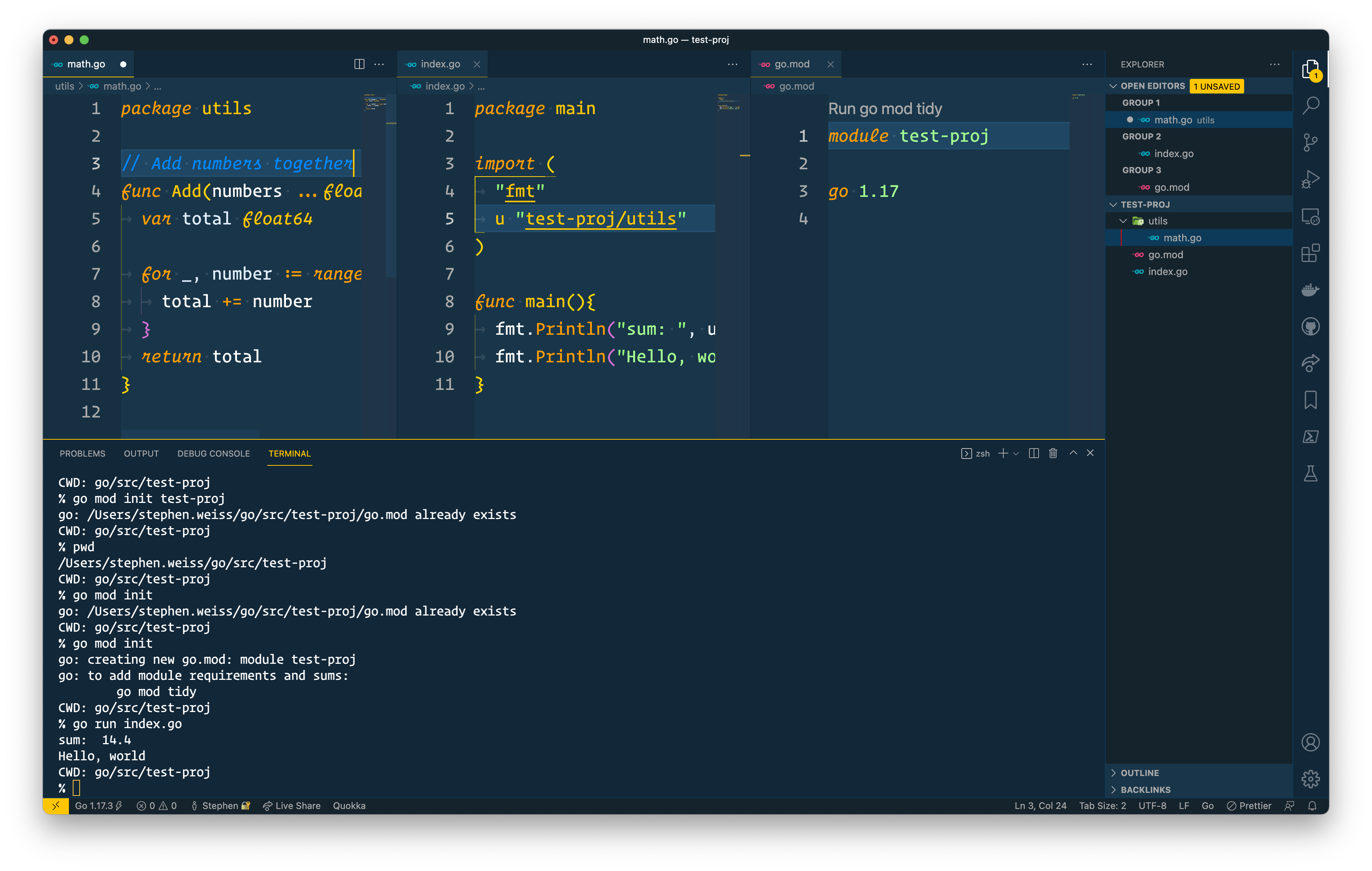
Task: Start Live Share from status bar
Action: point(291,806)
